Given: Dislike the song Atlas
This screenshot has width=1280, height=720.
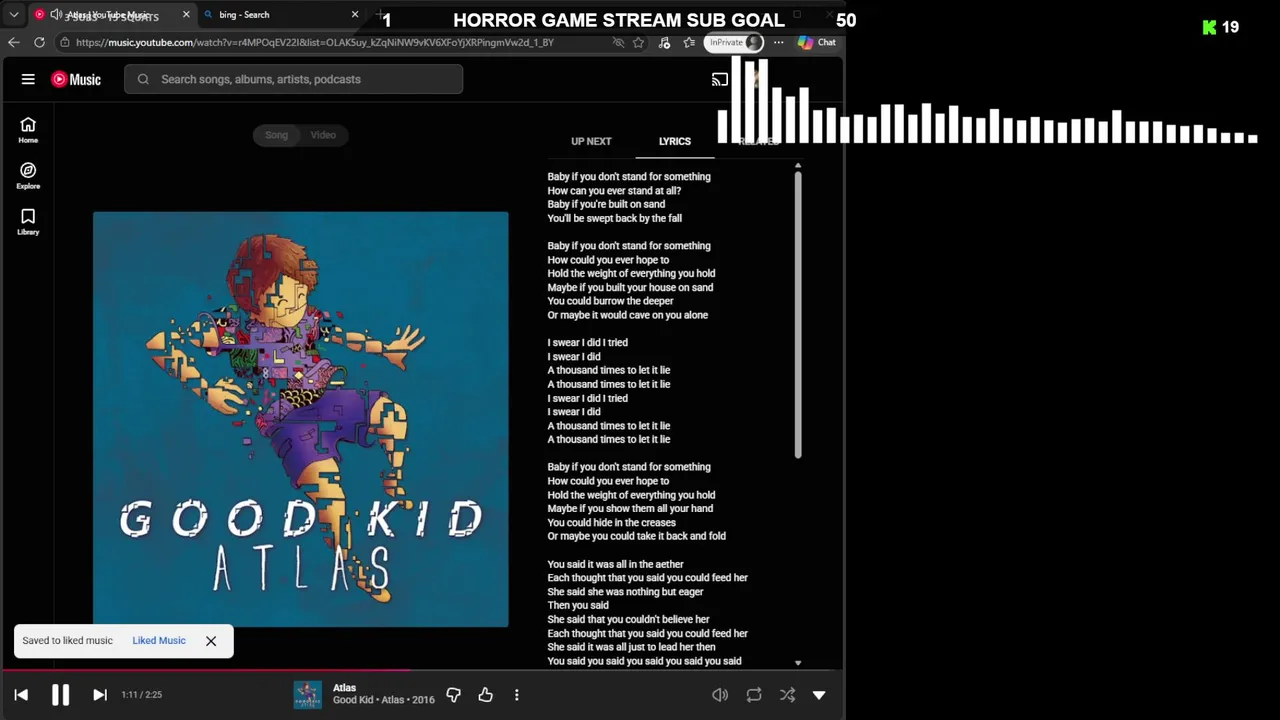Looking at the screenshot, I should [453, 694].
